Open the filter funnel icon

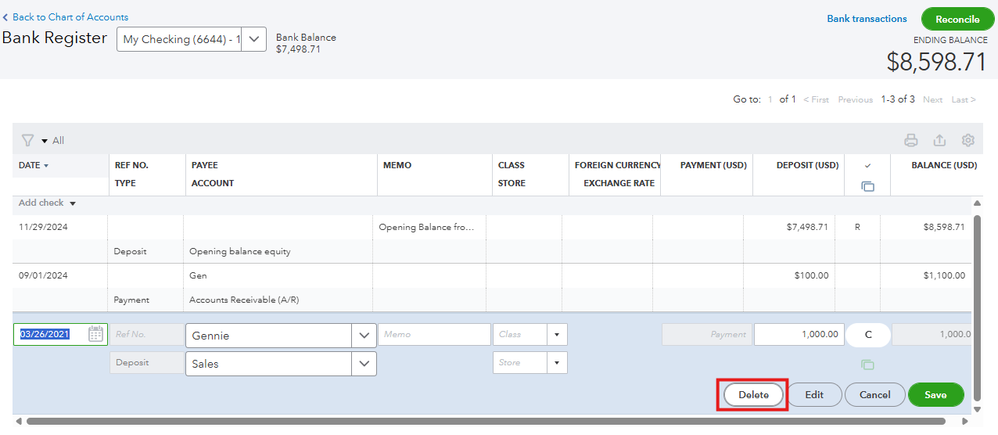(x=28, y=141)
